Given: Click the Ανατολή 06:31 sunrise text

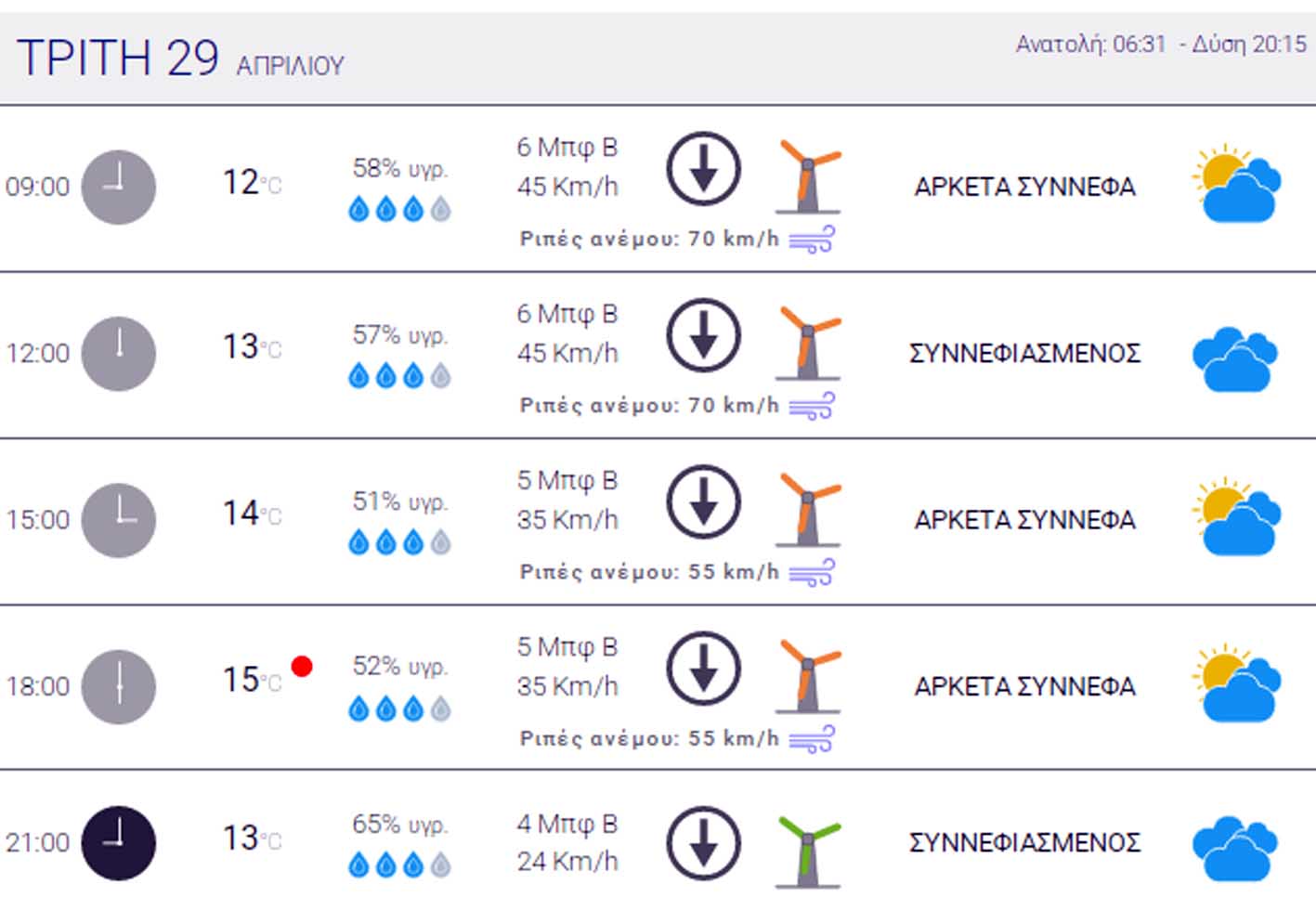Looking at the screenshot, I should pos(1090,44).
